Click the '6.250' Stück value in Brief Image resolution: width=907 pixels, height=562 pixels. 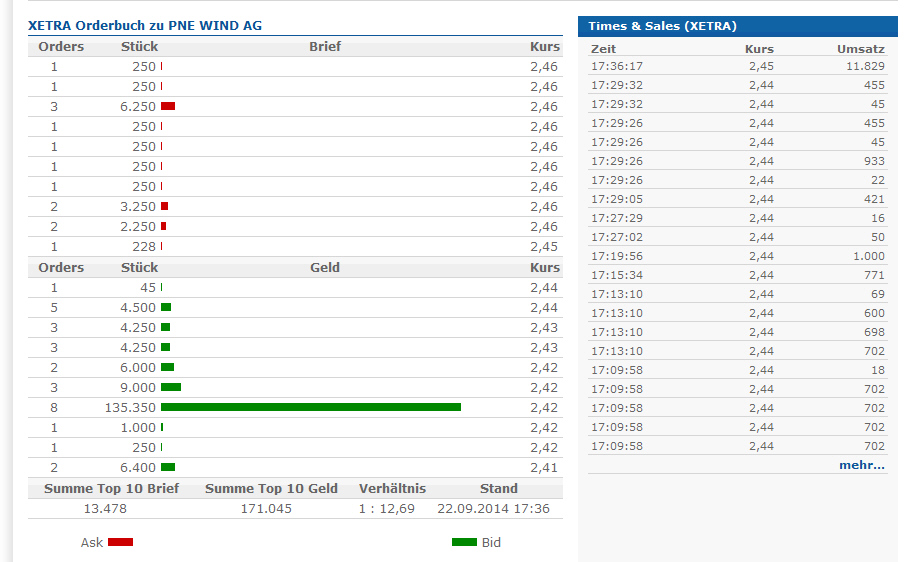(138, 106)
